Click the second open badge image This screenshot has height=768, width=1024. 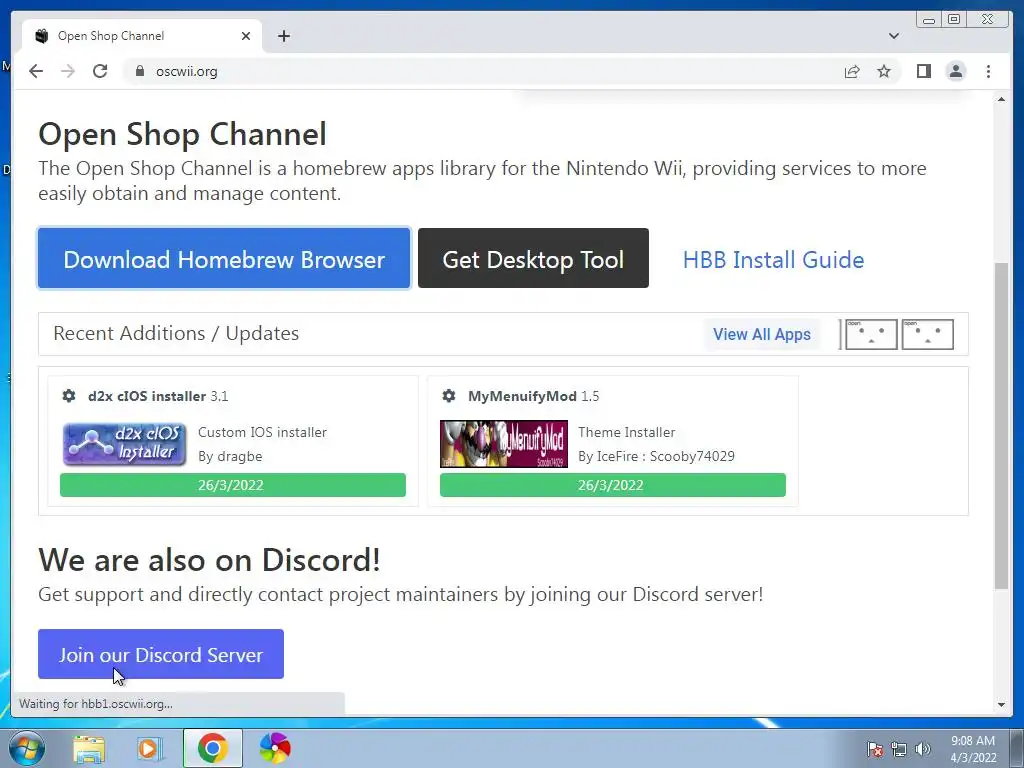(x=927, y=334)
